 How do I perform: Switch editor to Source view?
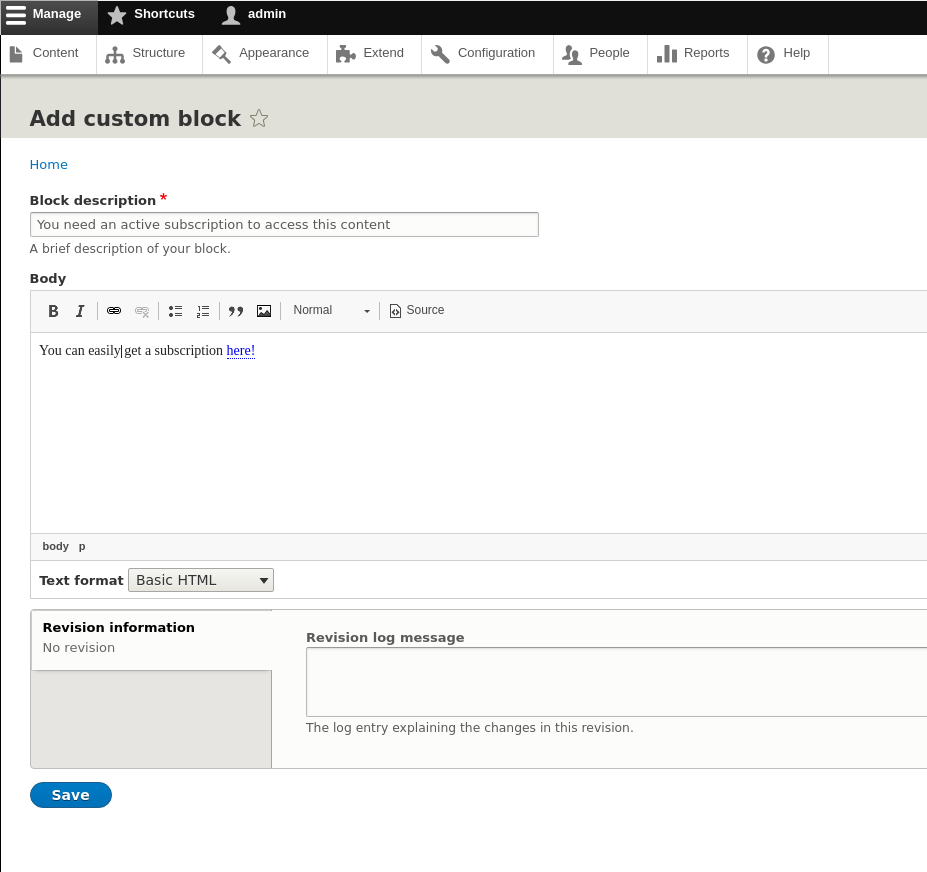point(416,310)
